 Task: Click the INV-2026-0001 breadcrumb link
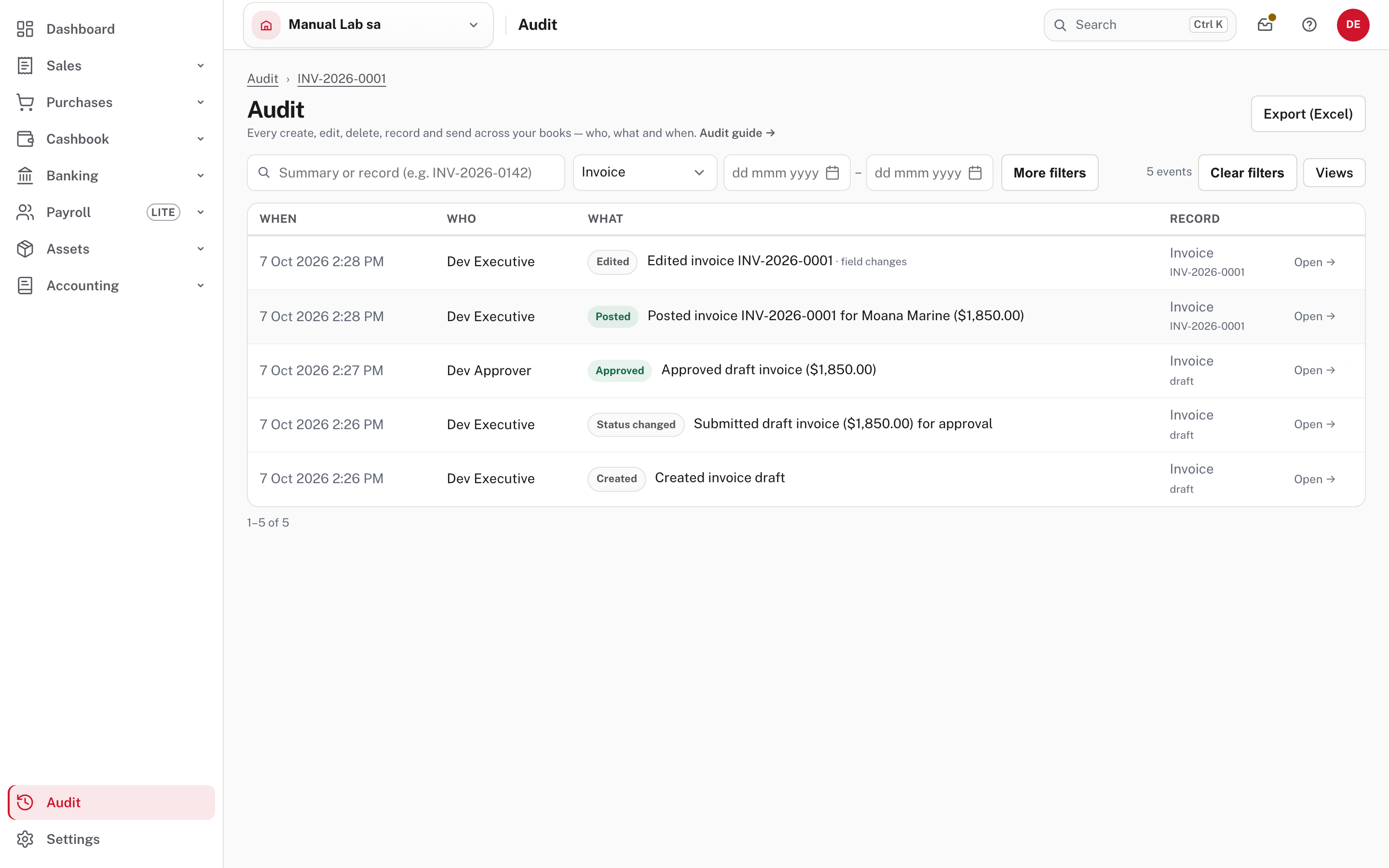(x=341, y=79)
